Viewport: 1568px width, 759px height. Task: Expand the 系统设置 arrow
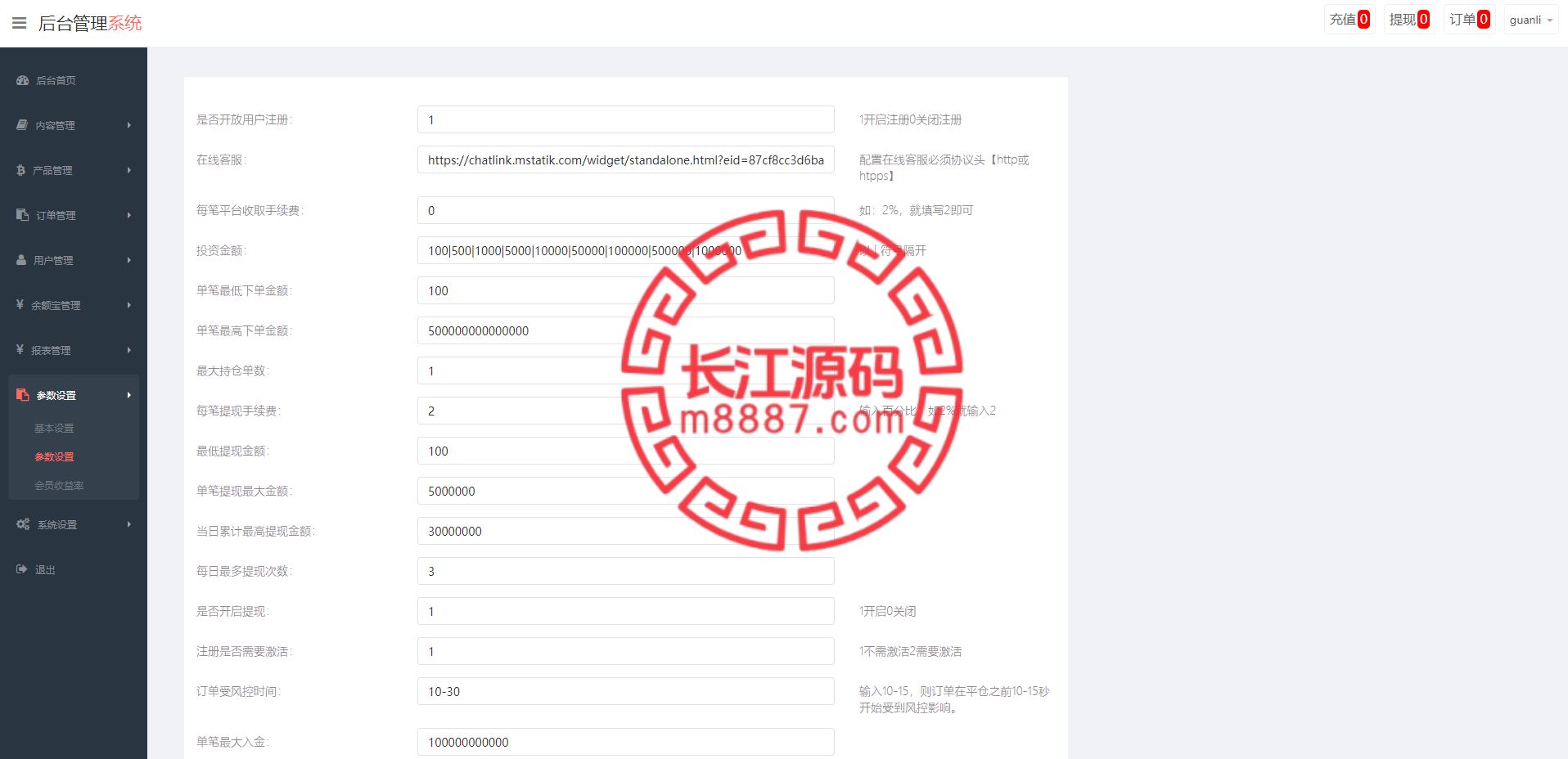[129, 524]
